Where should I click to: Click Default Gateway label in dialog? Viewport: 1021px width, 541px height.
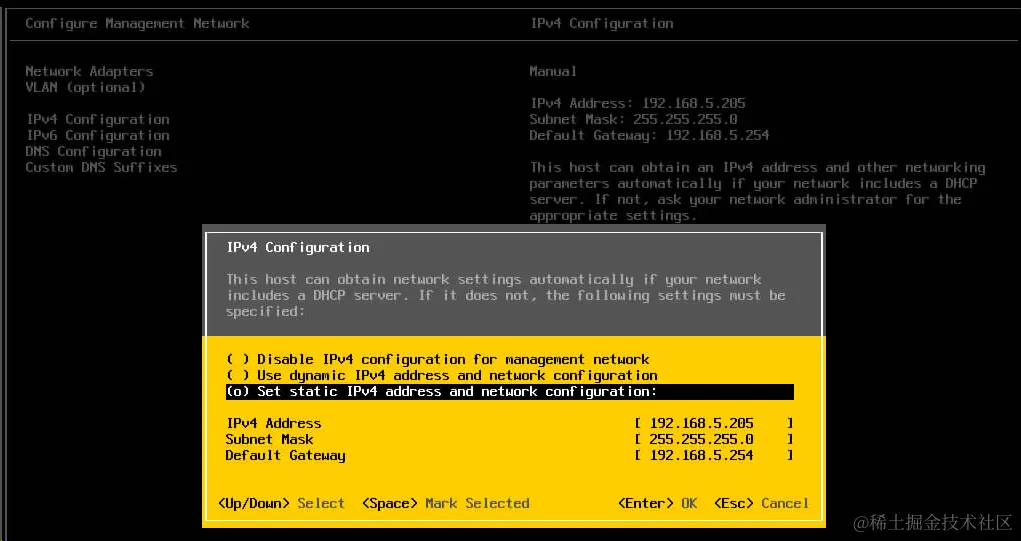click(x=285, y=455)
